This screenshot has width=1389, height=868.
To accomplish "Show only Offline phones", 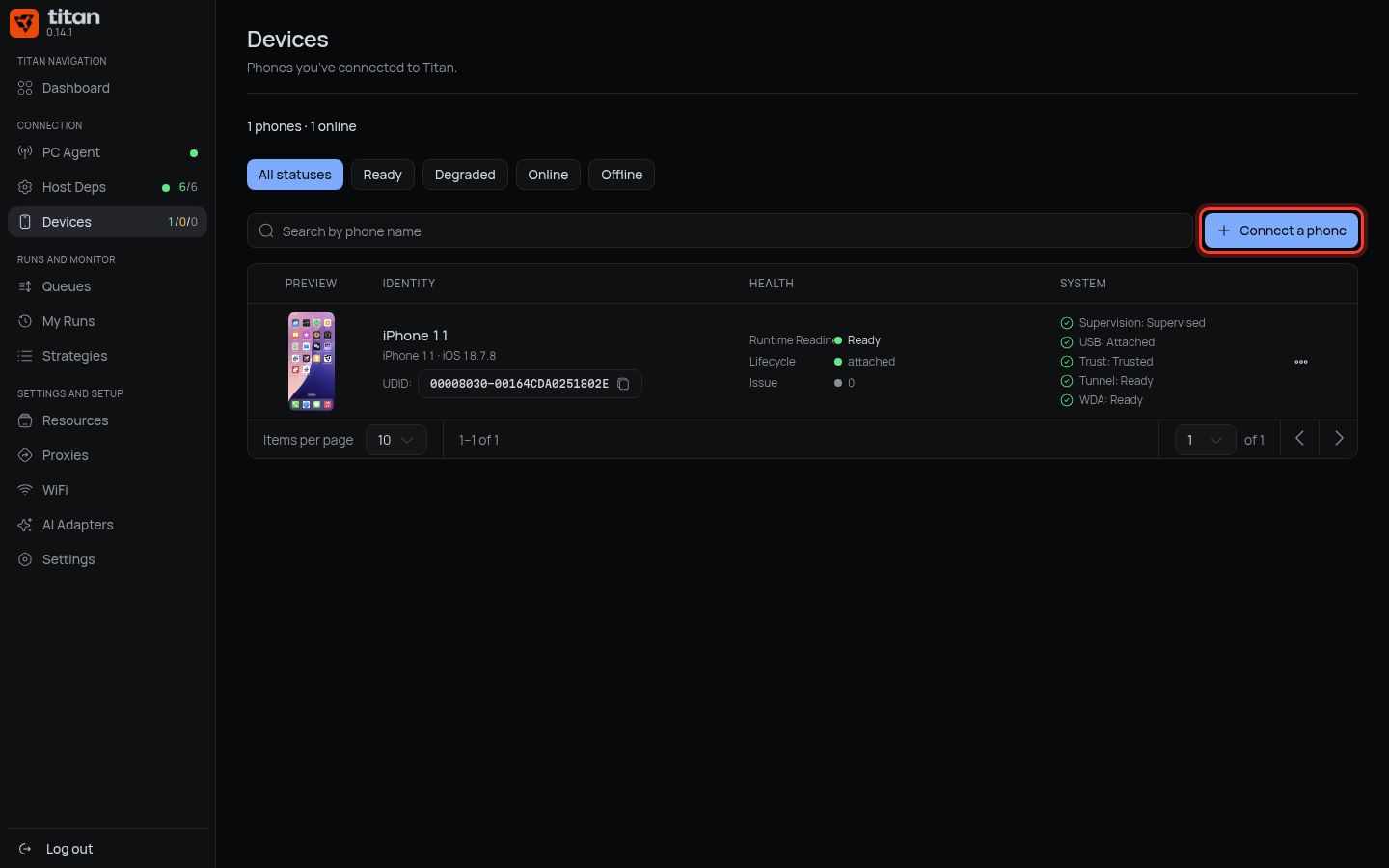I will tap(621, 175).
